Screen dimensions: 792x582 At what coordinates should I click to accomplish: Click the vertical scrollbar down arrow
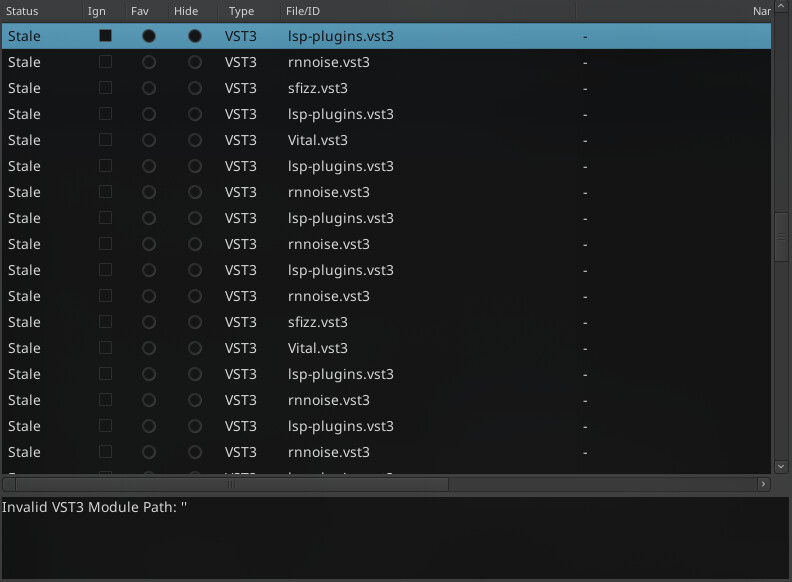[781, 466]
